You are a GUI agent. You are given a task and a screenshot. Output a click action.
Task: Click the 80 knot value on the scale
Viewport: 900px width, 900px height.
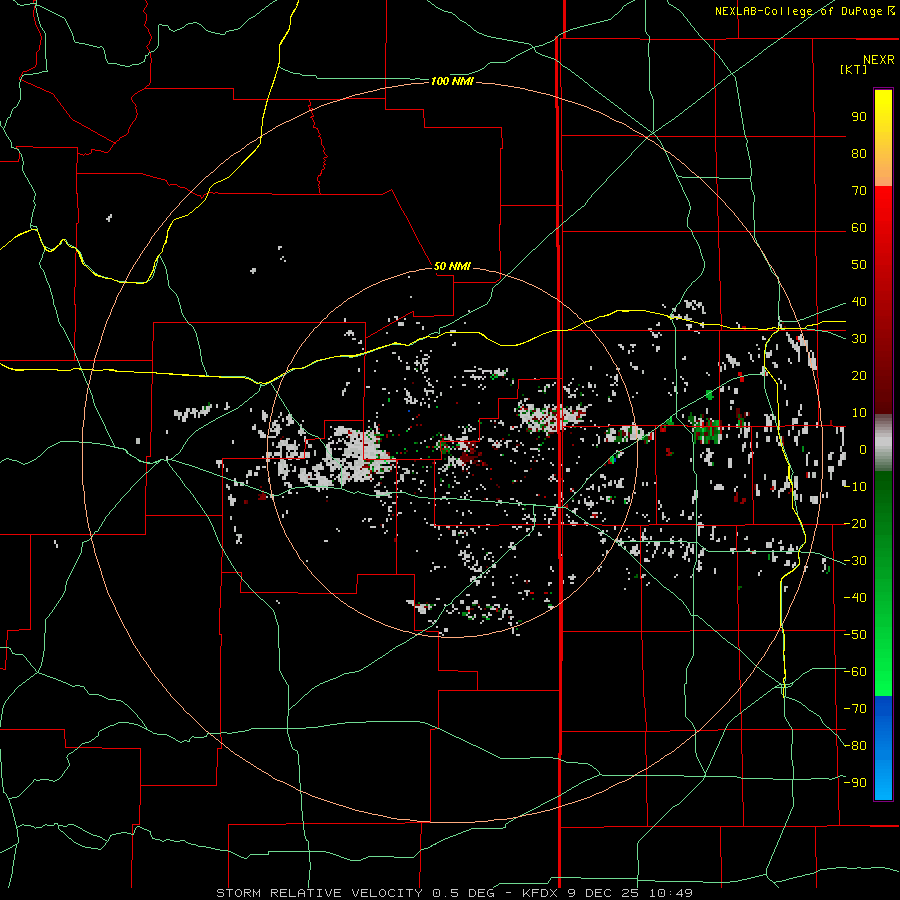tap(859, 154)
